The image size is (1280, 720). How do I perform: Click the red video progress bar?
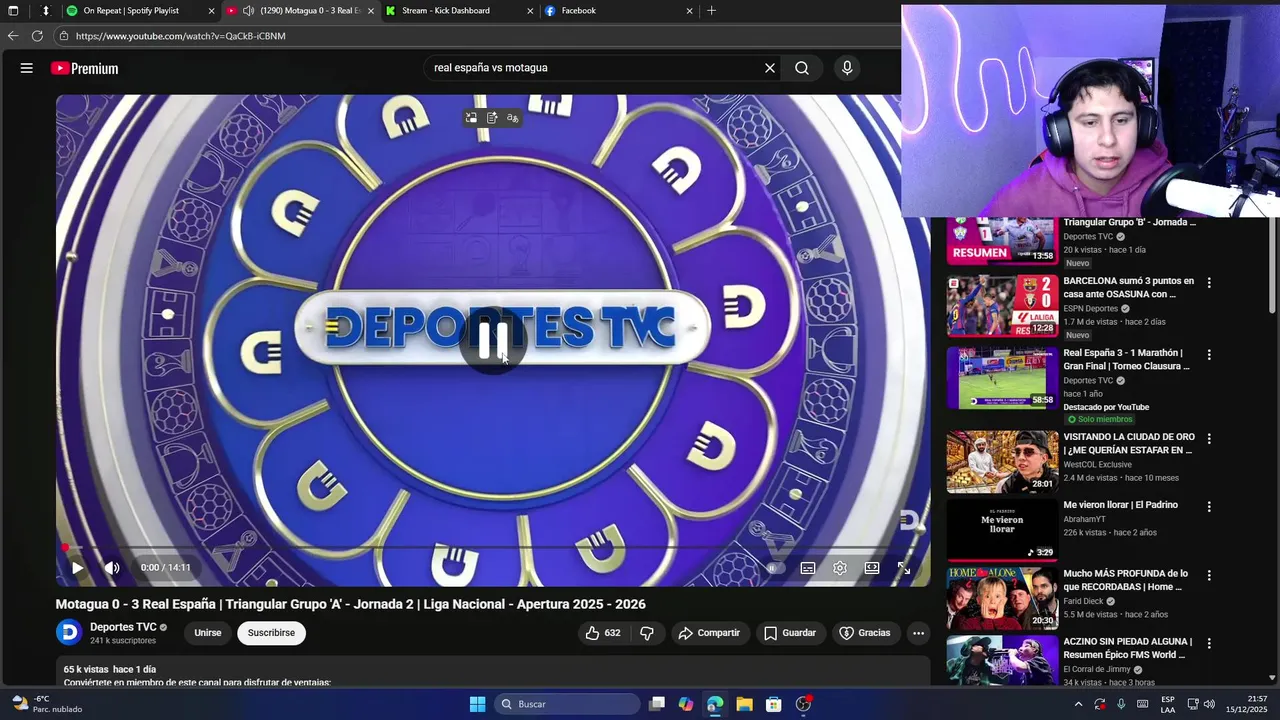492,548
